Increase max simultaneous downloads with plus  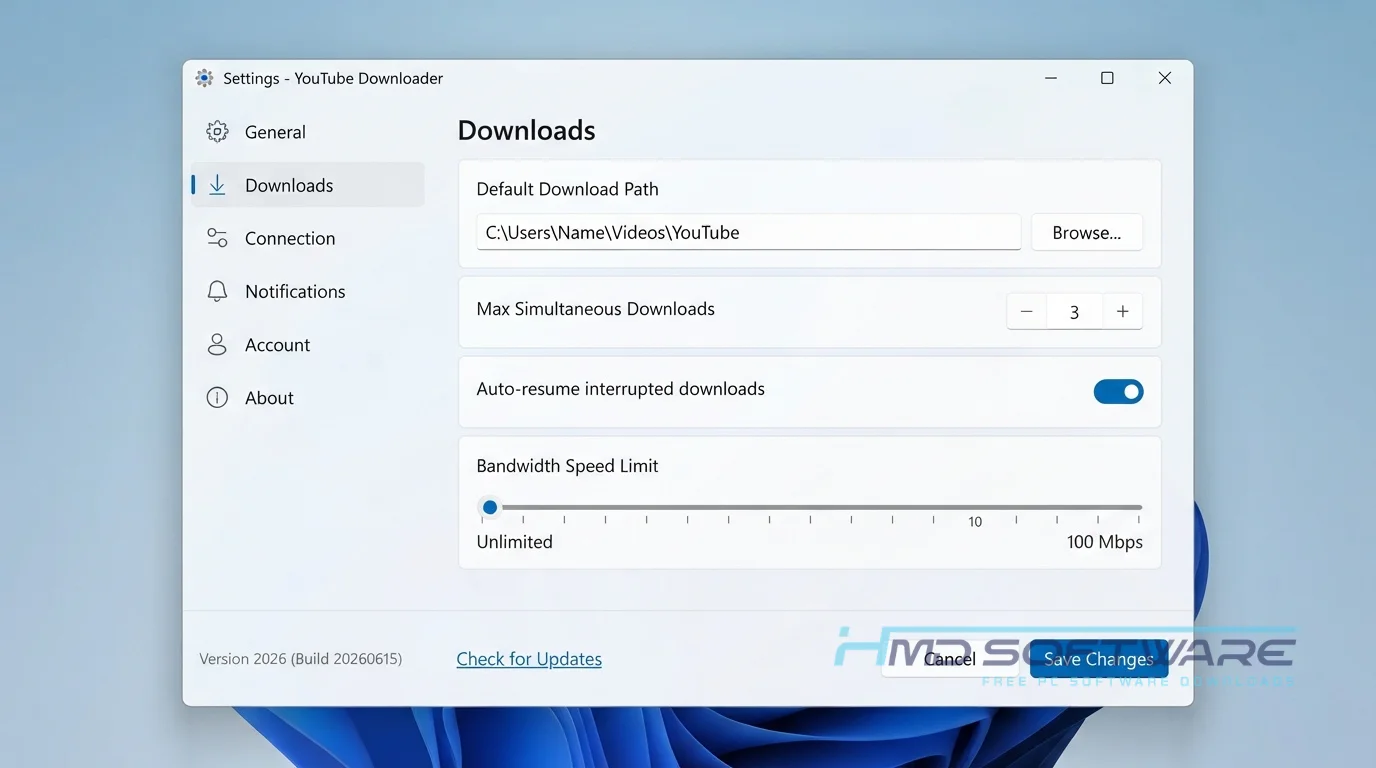point(1123,312)
